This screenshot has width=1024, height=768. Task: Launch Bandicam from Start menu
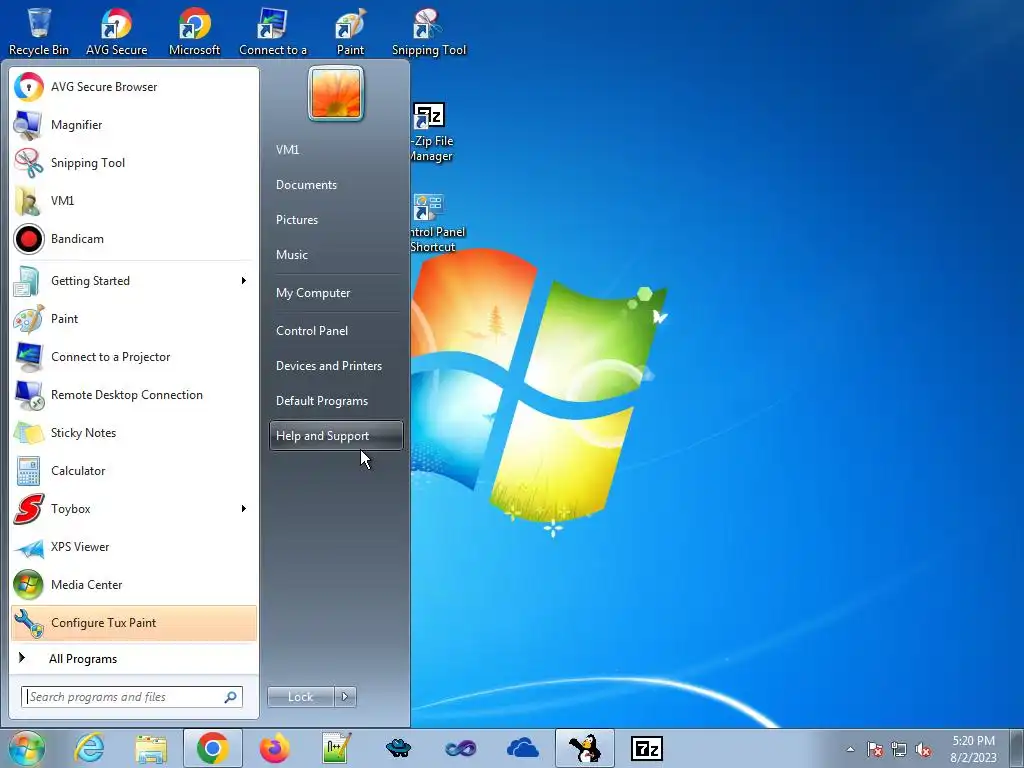tap(134, 238)
